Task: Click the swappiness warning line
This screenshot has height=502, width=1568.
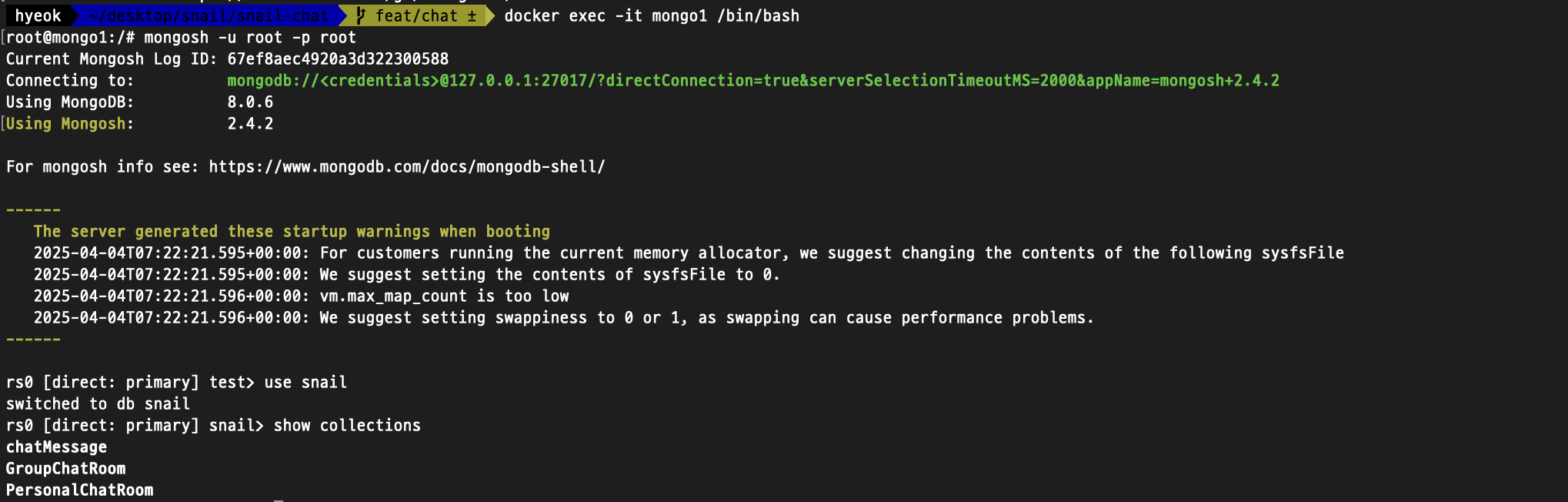Action: 564,318
